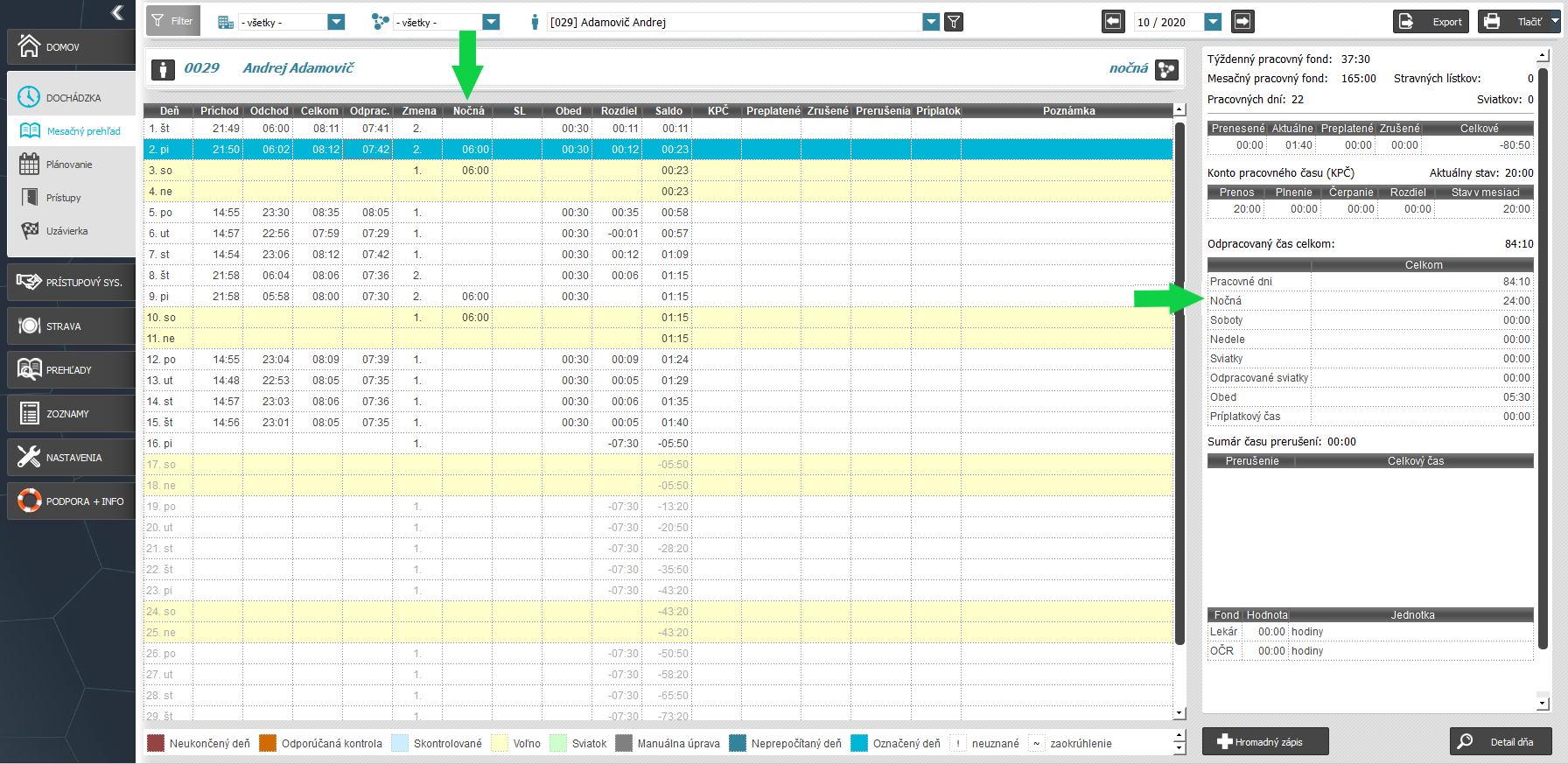The width and height of the screenshot is (1568, 764).
Task: Click the Označený deň legend swatch
Action: click(859, 743)
